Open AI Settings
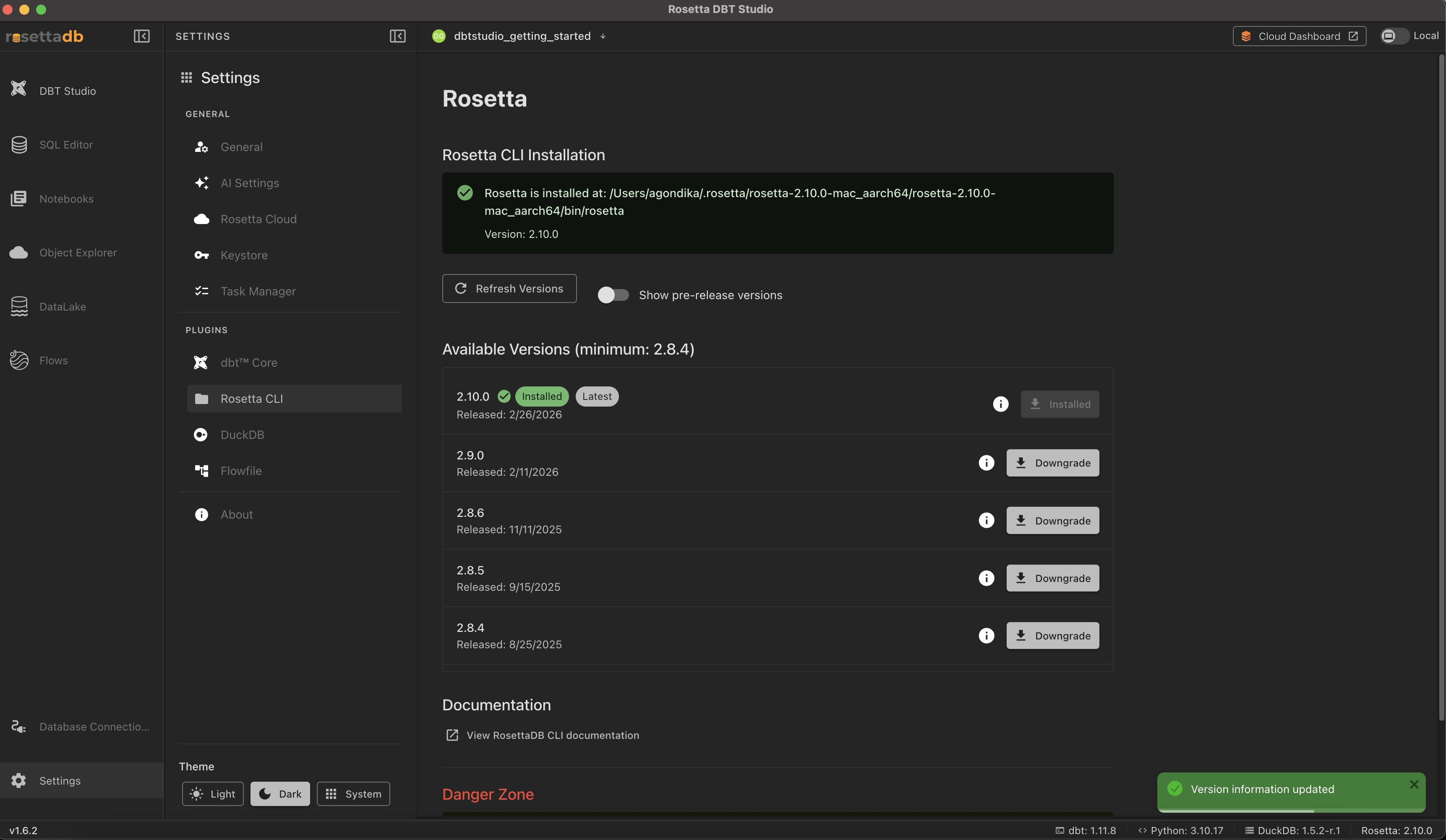Screen dimensions: 1446x840 [x=295, y=183]
